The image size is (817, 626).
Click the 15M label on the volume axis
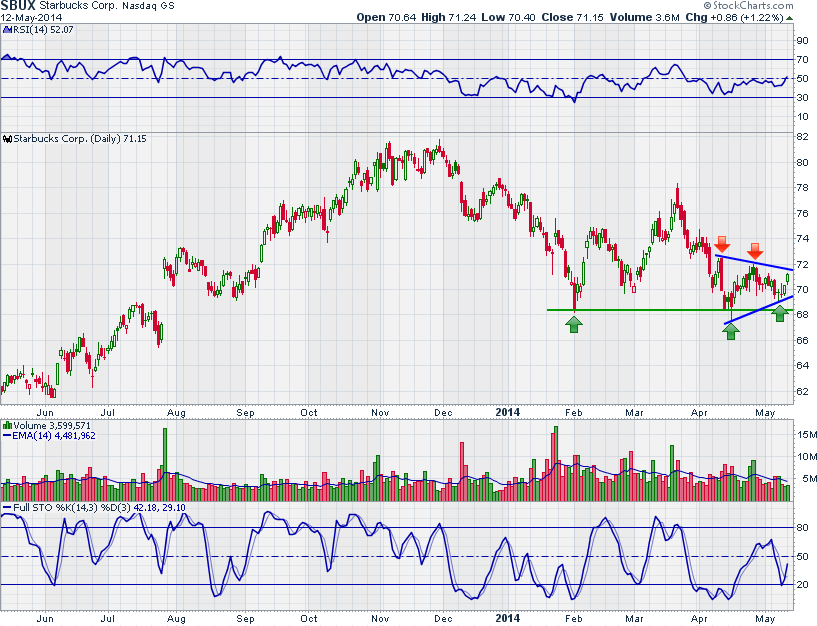tap(807, 435)
